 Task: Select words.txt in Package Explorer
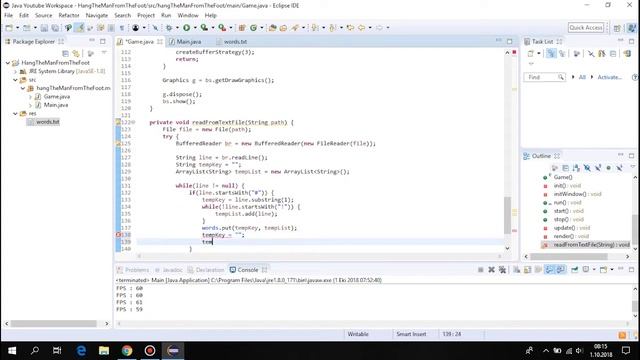(47, 122)
